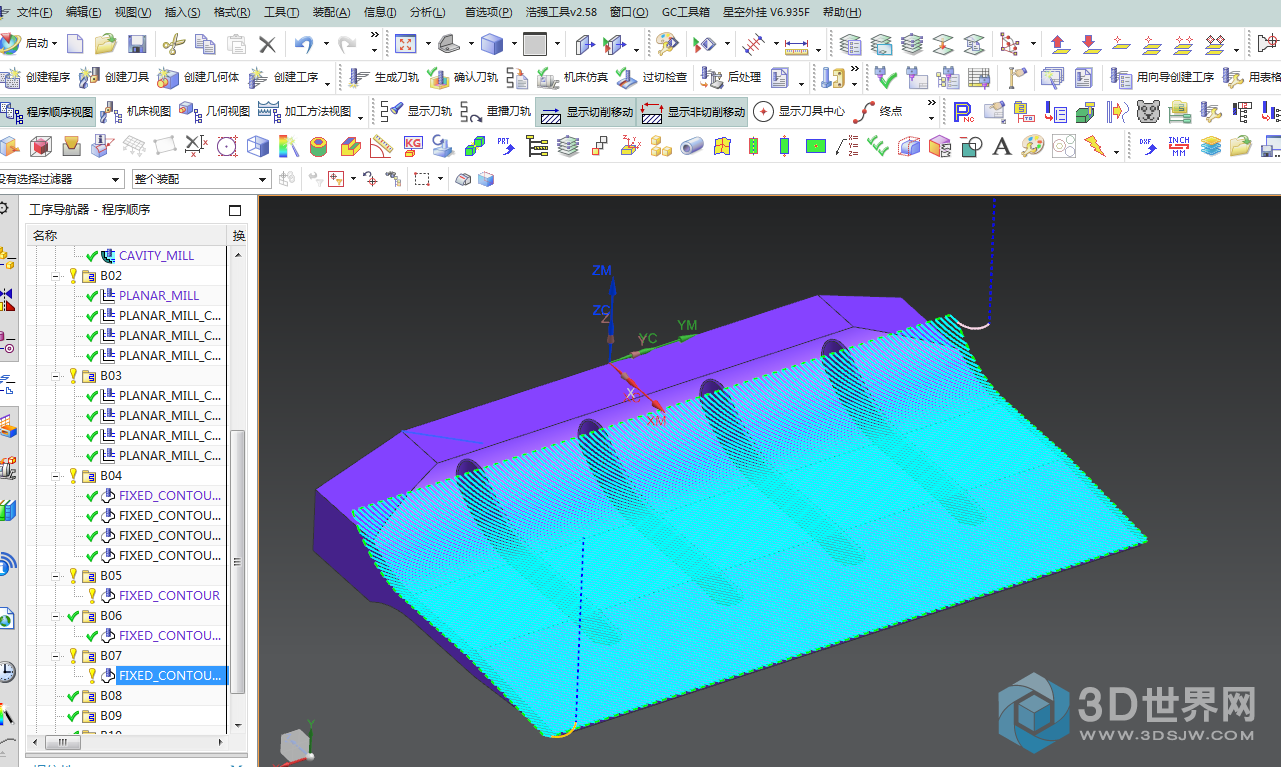Image resolution: width=1281 pixels, height=767 pixels.
Task: Switch to 几何视图 navigator view
Action: pyautogui.click(x=216, y=112)
